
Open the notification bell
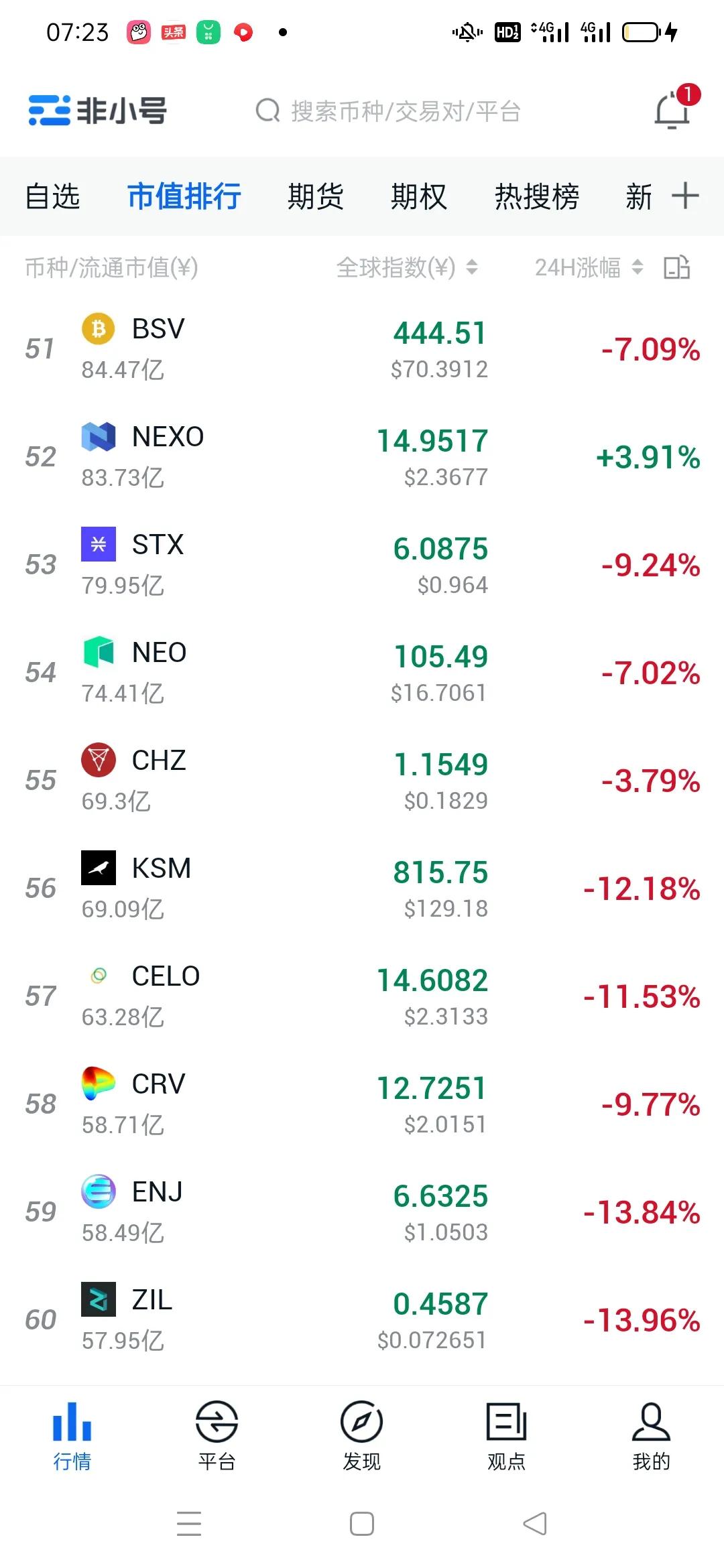coord(672,110)
